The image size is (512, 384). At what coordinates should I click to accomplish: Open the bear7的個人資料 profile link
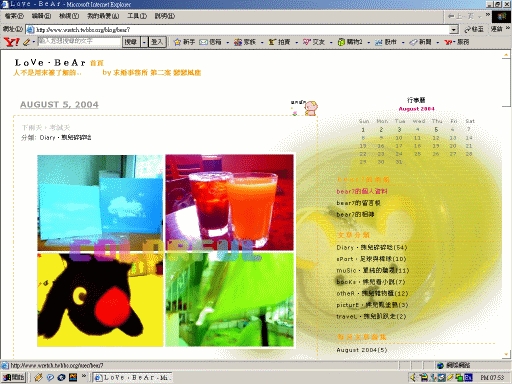click(362, 191)
